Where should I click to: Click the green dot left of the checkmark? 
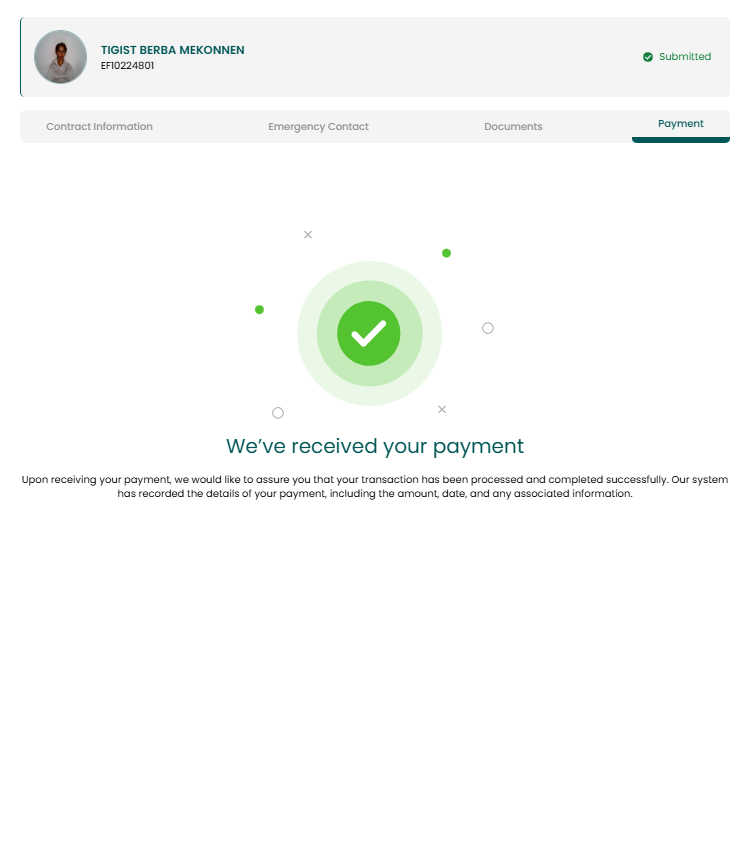coord(259,309)
